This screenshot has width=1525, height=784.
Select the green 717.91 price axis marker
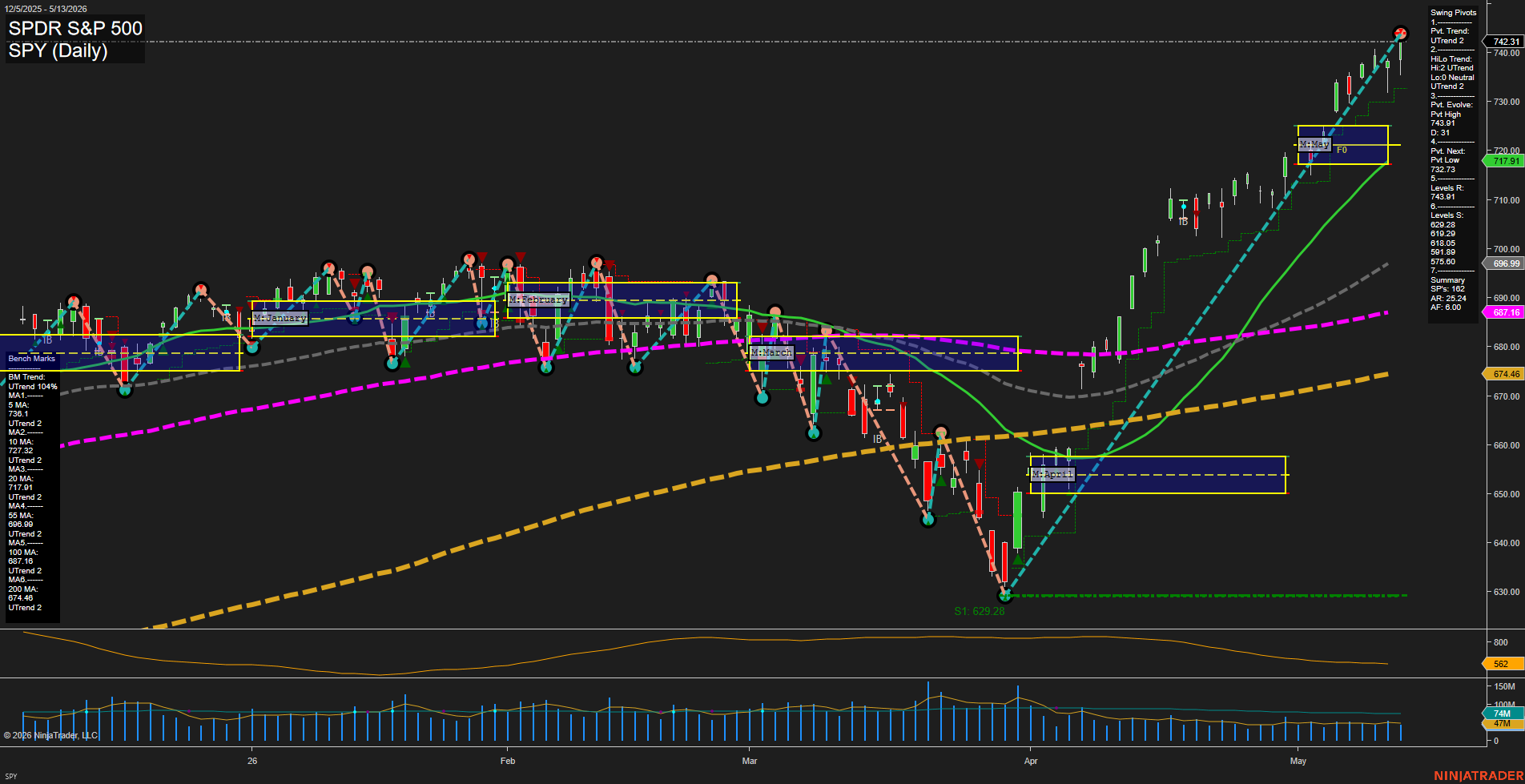(x=1505, y=161)
